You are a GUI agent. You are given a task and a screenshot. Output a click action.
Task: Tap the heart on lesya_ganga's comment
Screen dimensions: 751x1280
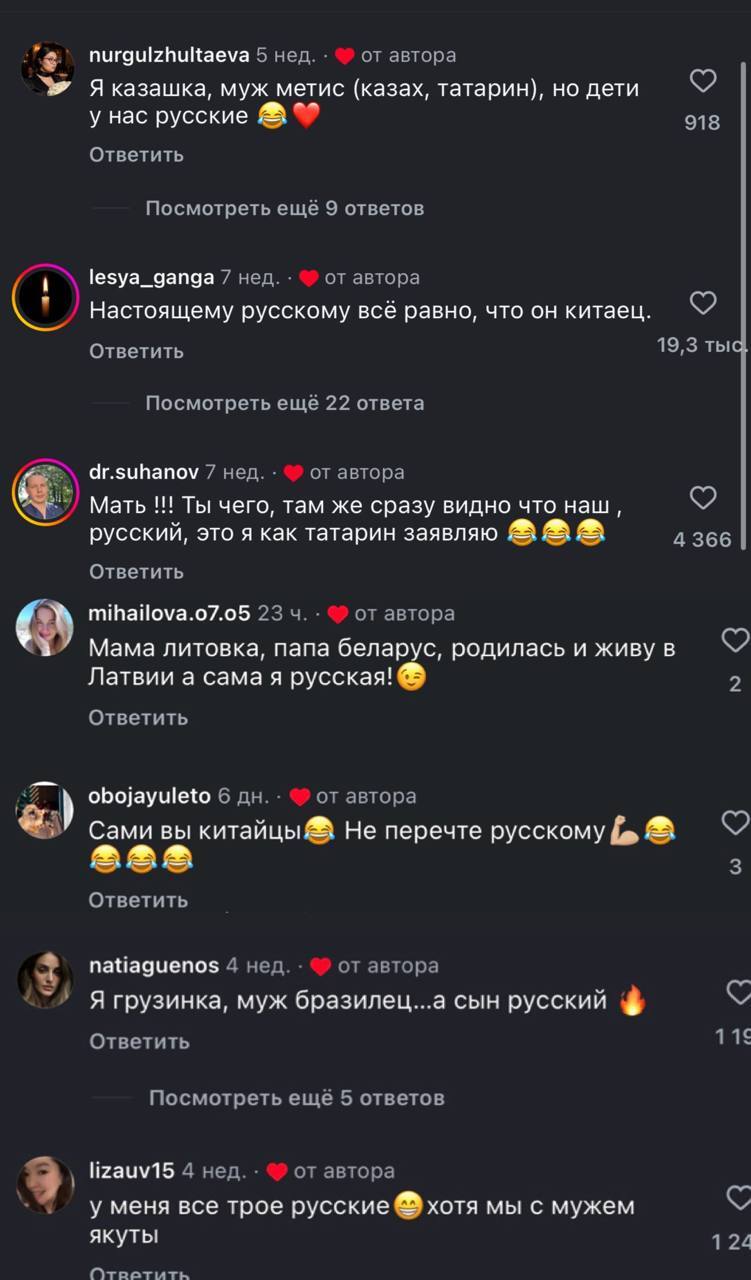[x=704, y=302]
